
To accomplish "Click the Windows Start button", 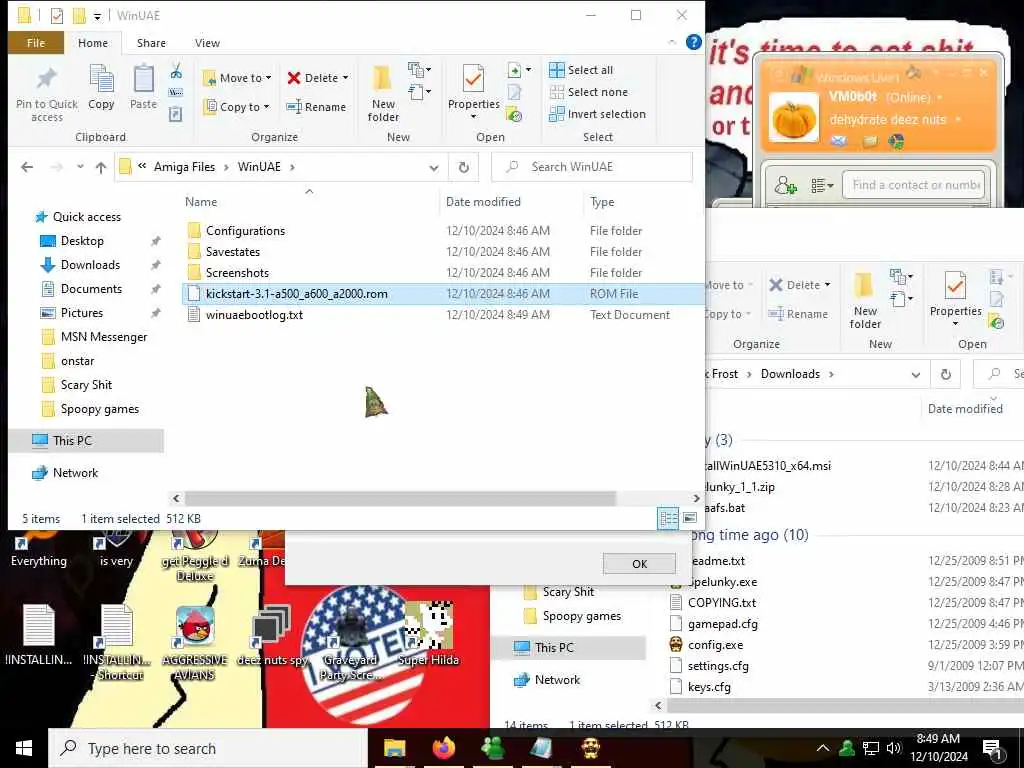I will (x=24, y=748).
